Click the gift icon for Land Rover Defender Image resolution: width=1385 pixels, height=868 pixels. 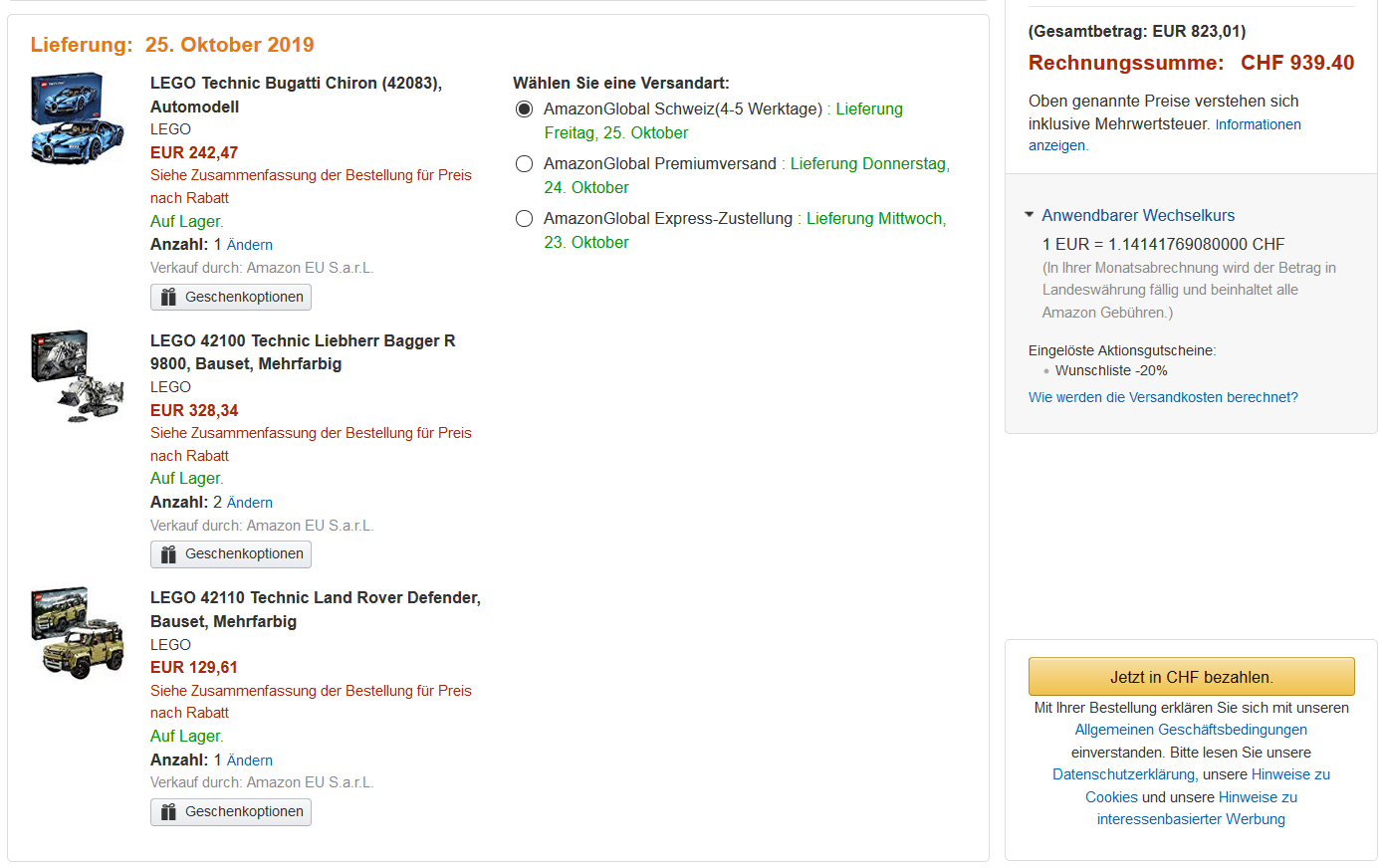point(168,812)
